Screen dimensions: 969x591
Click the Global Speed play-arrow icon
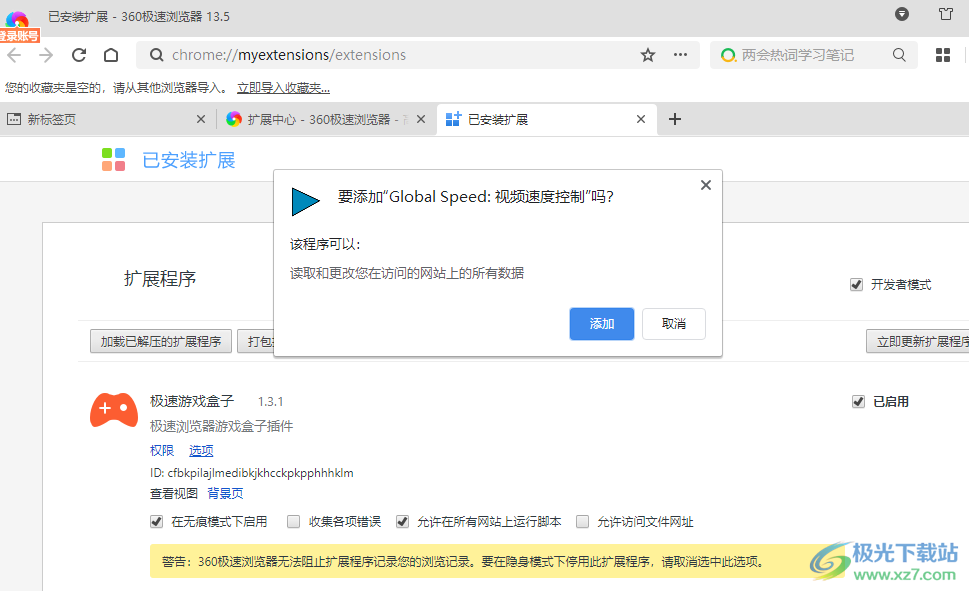point(305,202)
